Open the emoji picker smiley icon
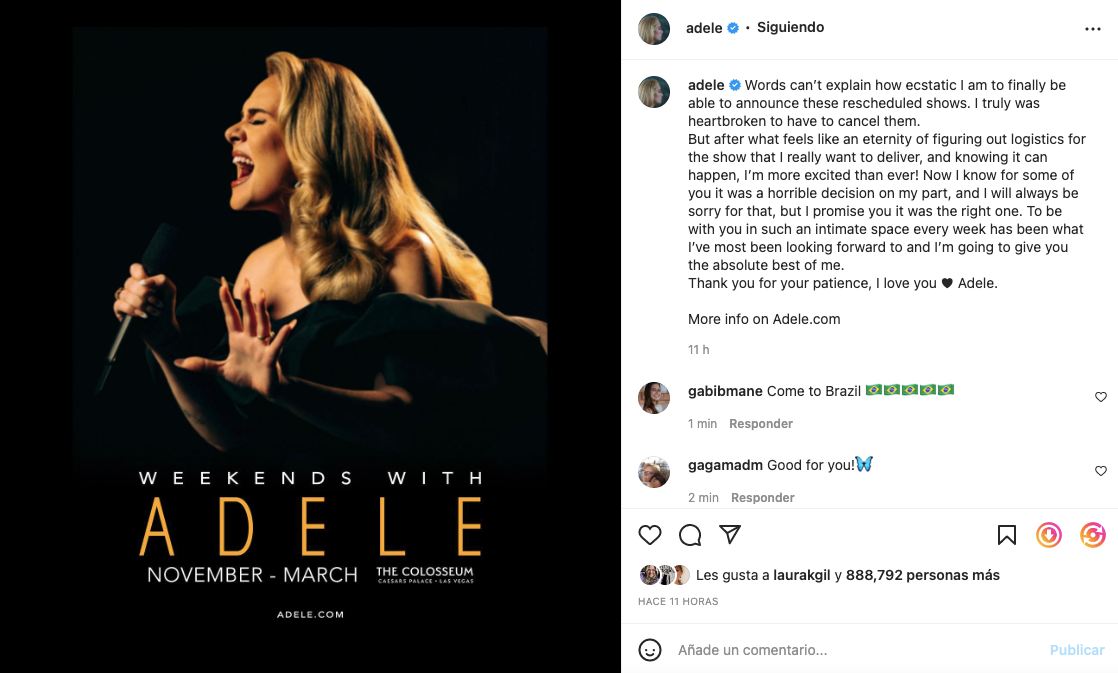This screenshot has height=673, width=1118. [650, 650]
